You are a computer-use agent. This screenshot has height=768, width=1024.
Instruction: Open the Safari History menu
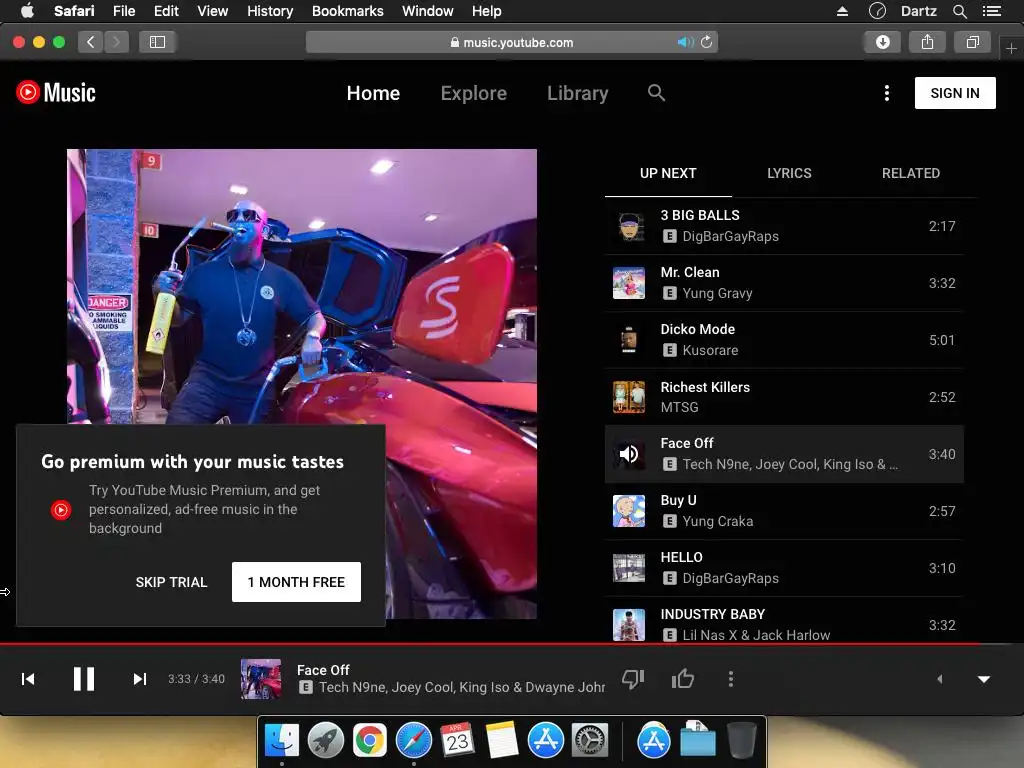click(270, 11)
